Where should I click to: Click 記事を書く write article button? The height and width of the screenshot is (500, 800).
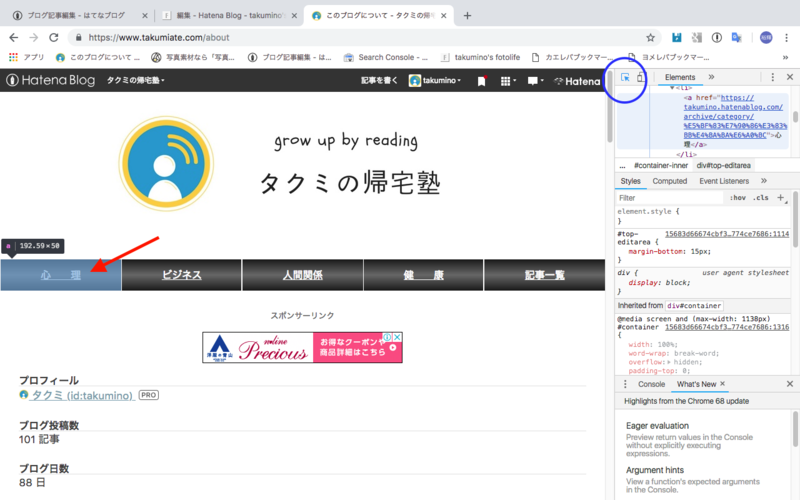coord(379,81)
